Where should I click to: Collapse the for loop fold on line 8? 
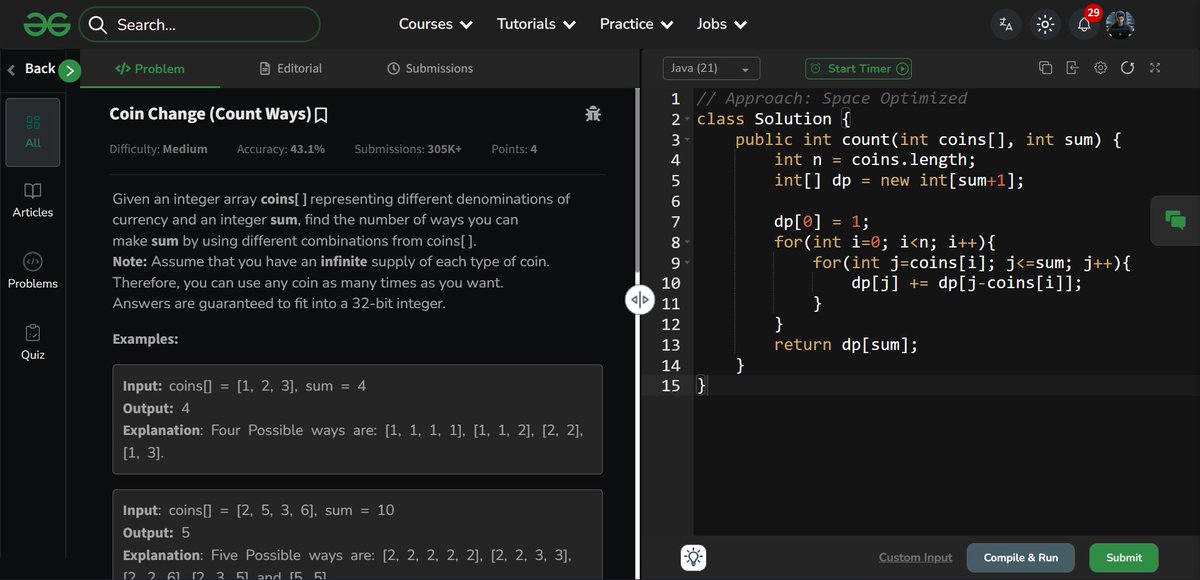(x=686, y=241)
